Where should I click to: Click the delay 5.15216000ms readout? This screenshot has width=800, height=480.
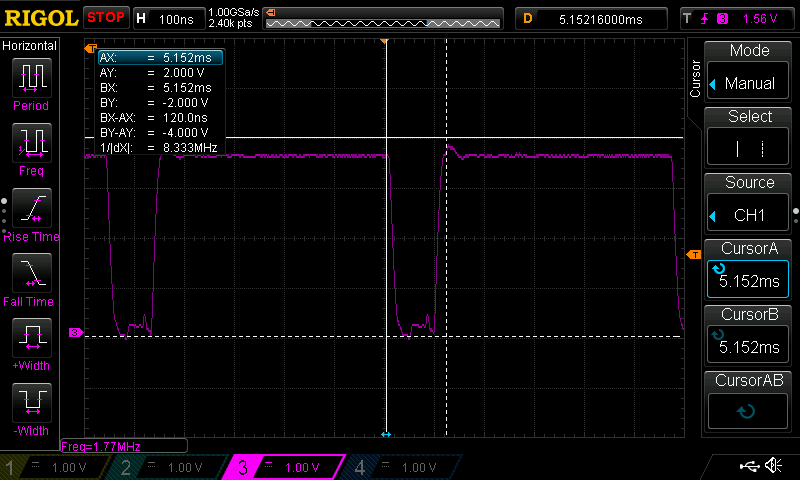pyautogui.click(x=592, y=19)
